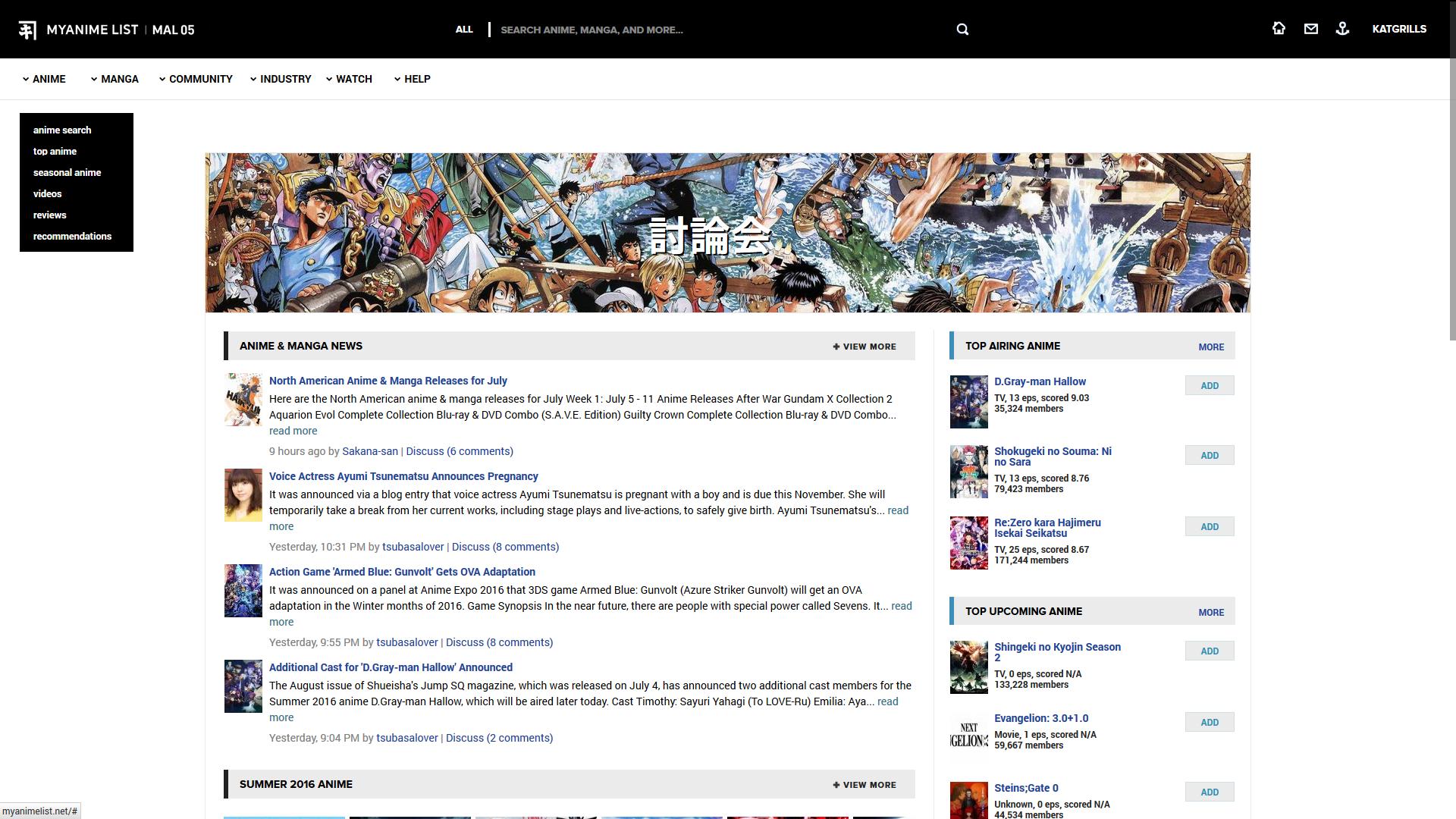Open the ALL search category selector
The height and width of the screenshot is (819, 1456).
464,30
